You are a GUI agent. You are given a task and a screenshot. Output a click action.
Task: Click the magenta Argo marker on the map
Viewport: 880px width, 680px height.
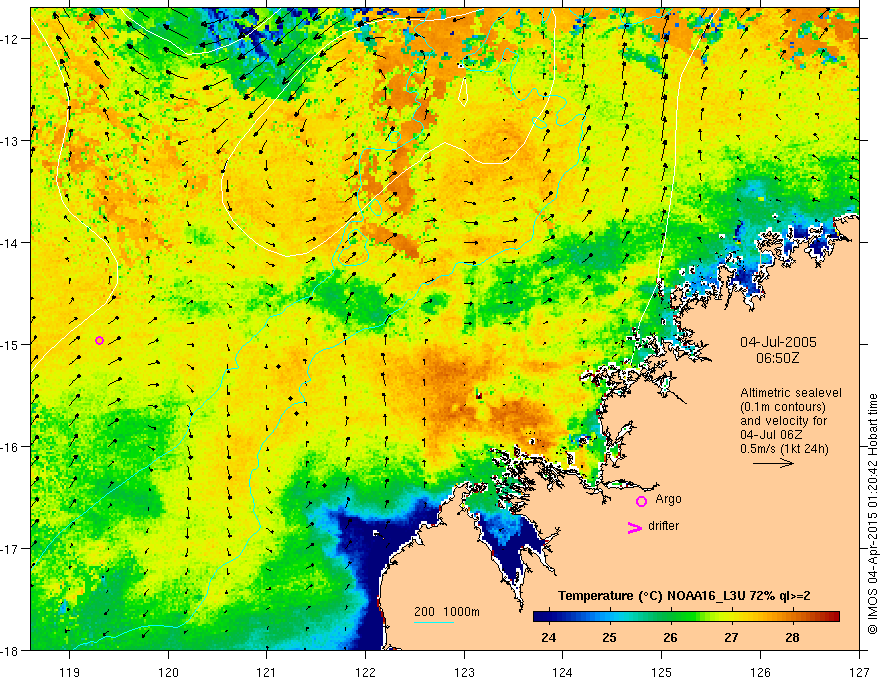coord(99,341)
